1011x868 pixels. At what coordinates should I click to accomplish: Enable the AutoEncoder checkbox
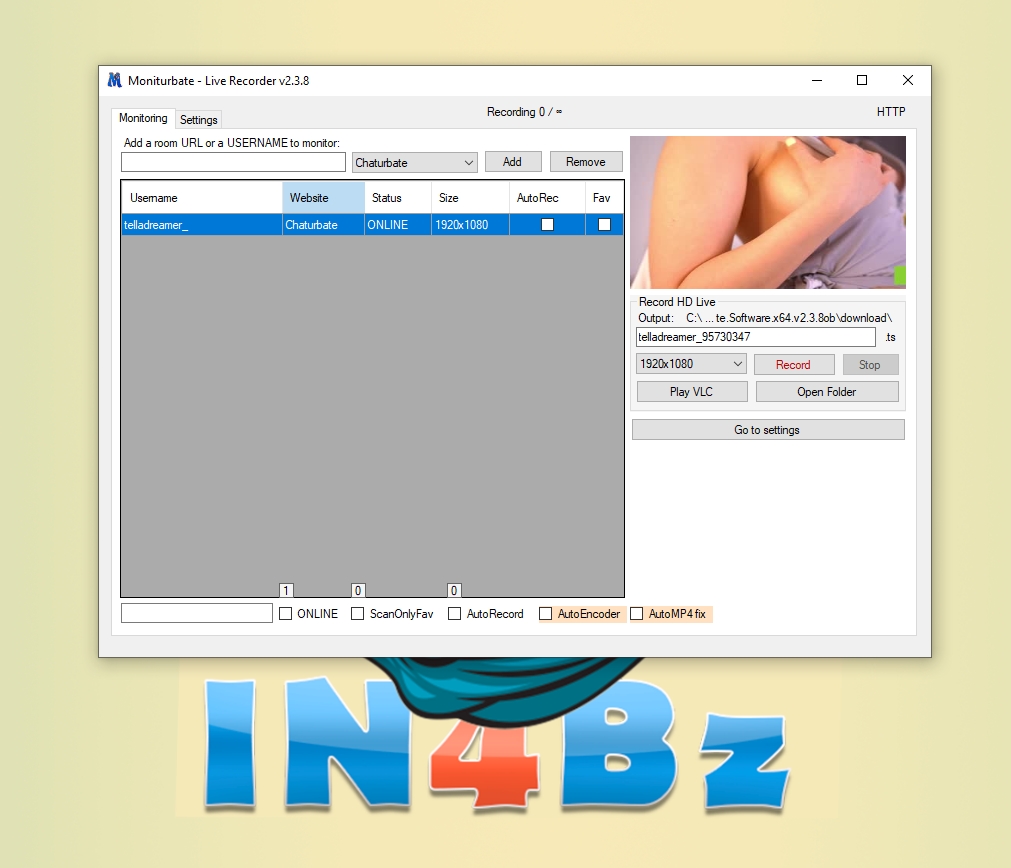pyautogui.click(x=545, y=613)
